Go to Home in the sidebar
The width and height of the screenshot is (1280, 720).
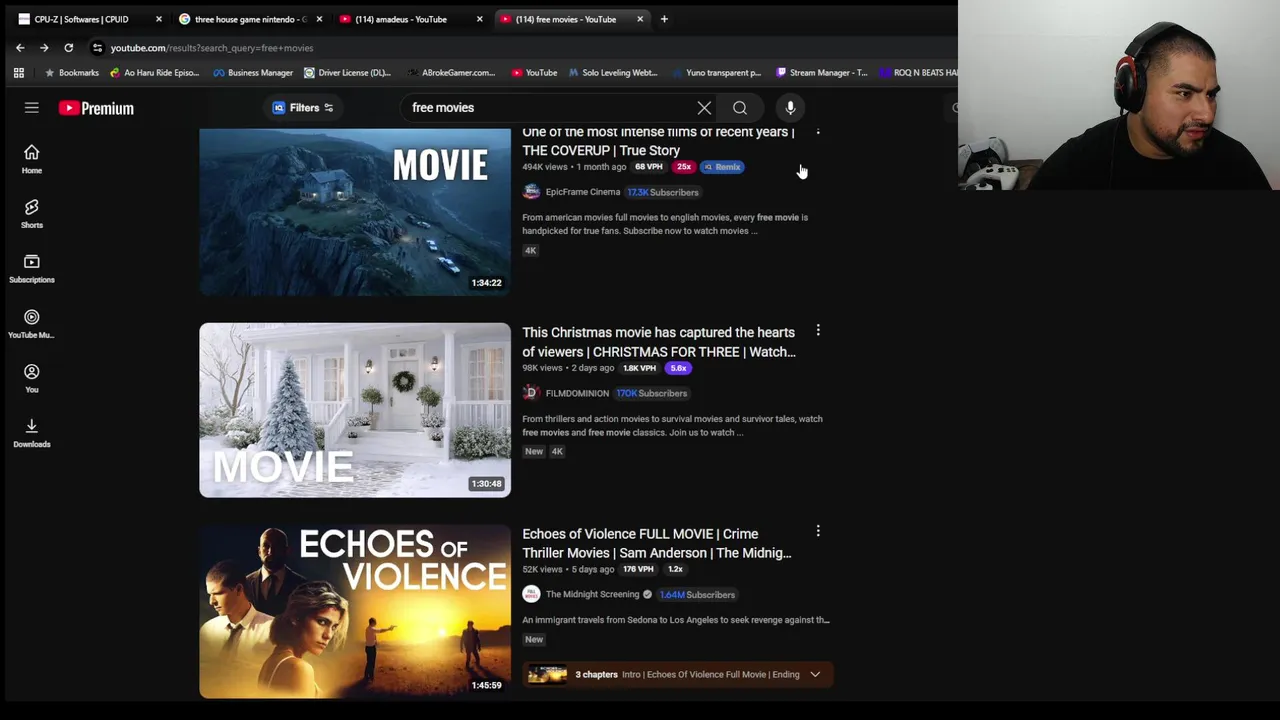[x=32, y=158]
